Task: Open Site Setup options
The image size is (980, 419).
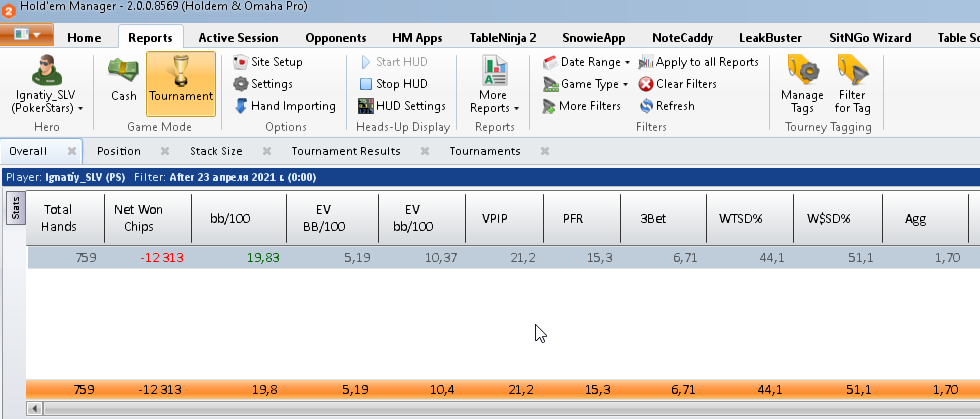Action: [x=268, y=62]
